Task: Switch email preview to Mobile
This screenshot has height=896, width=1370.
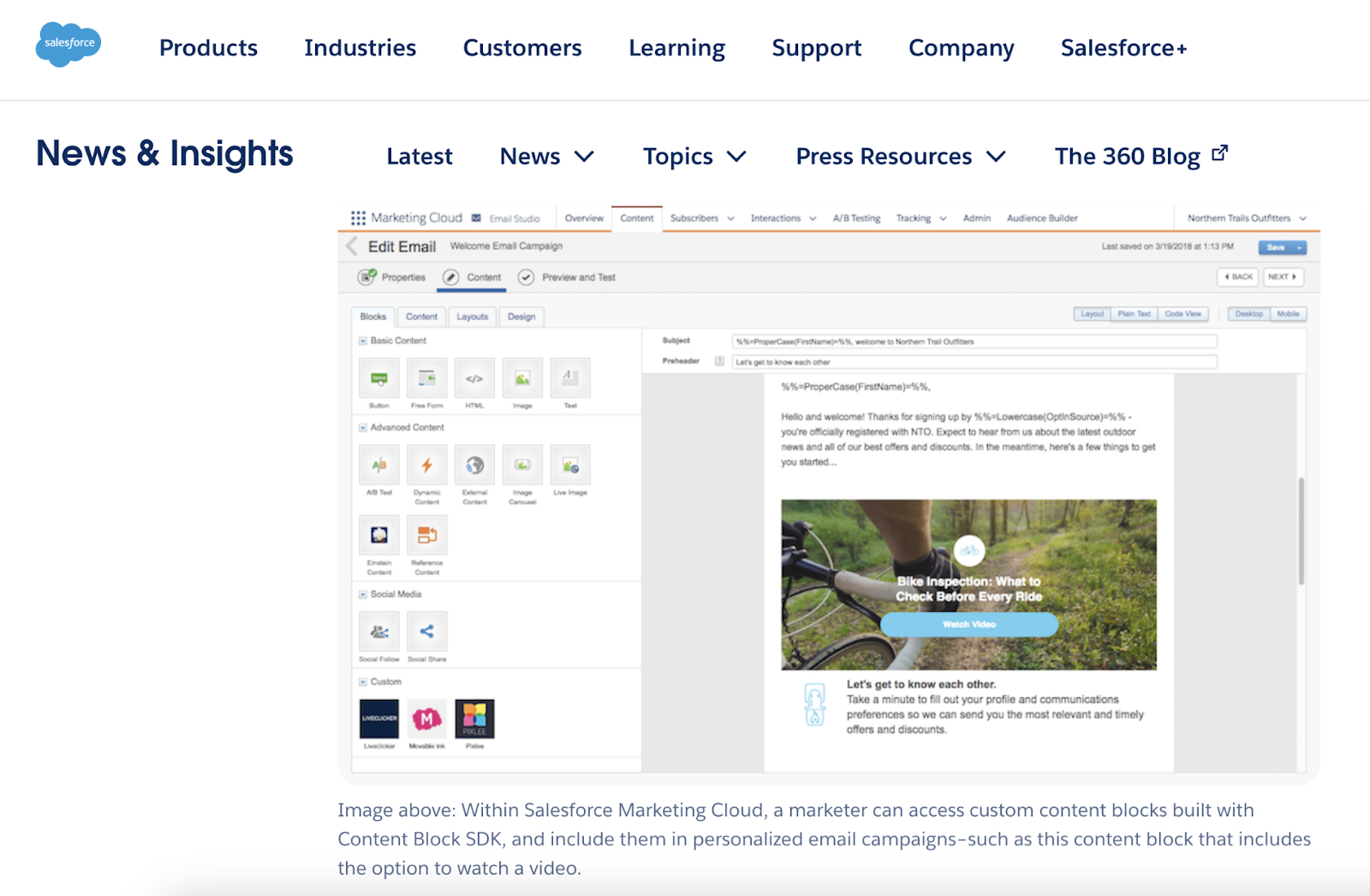Action: [1290, 314]
